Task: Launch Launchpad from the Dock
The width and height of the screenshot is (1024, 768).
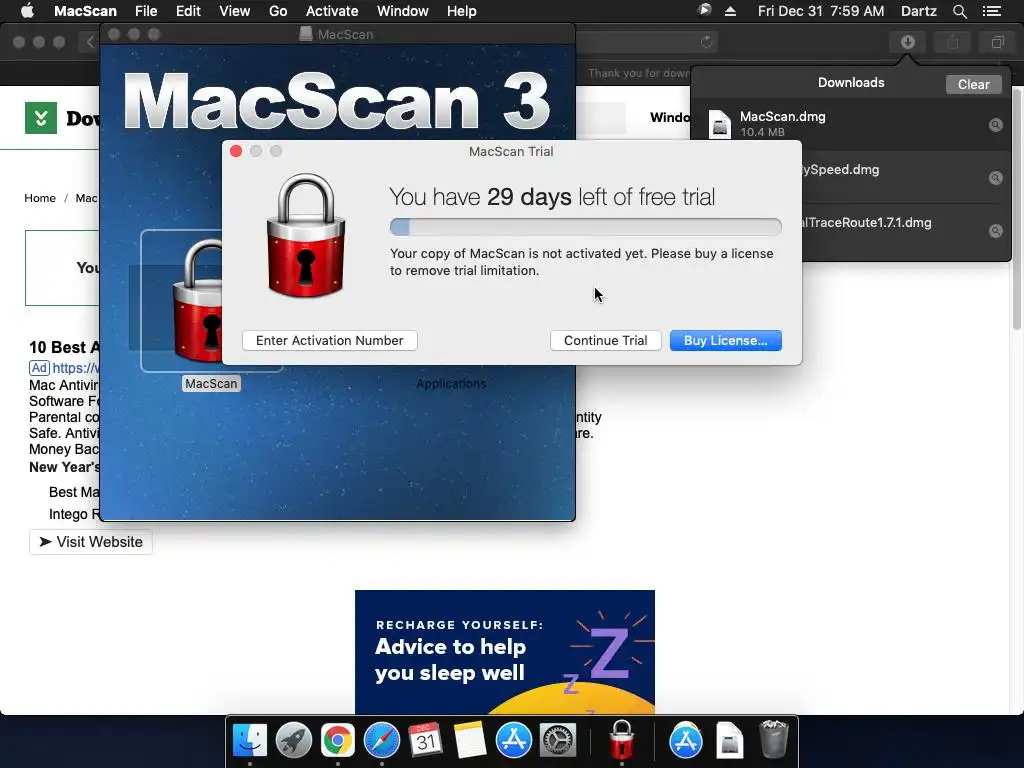Action: pyautogui.click(x=293, y=741)
